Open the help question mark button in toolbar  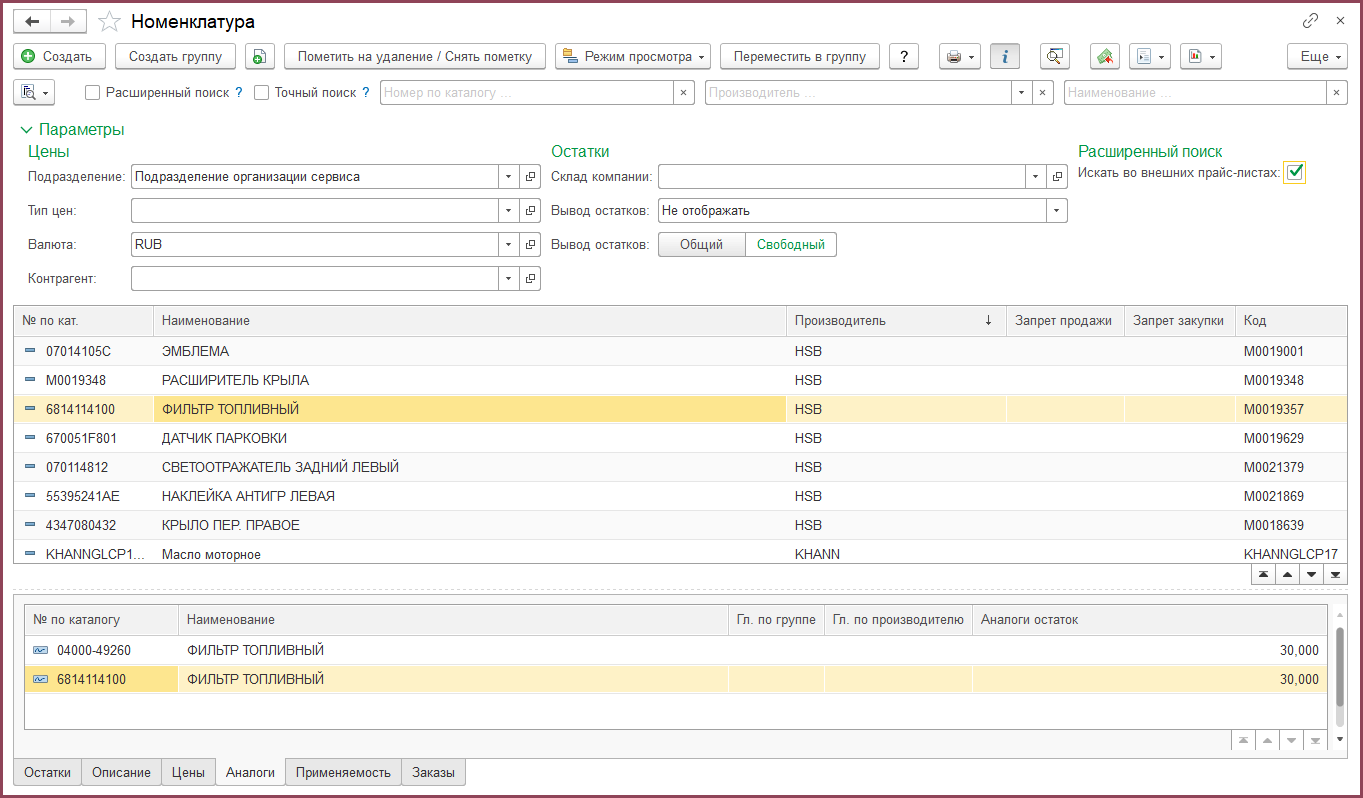(904, 57)
